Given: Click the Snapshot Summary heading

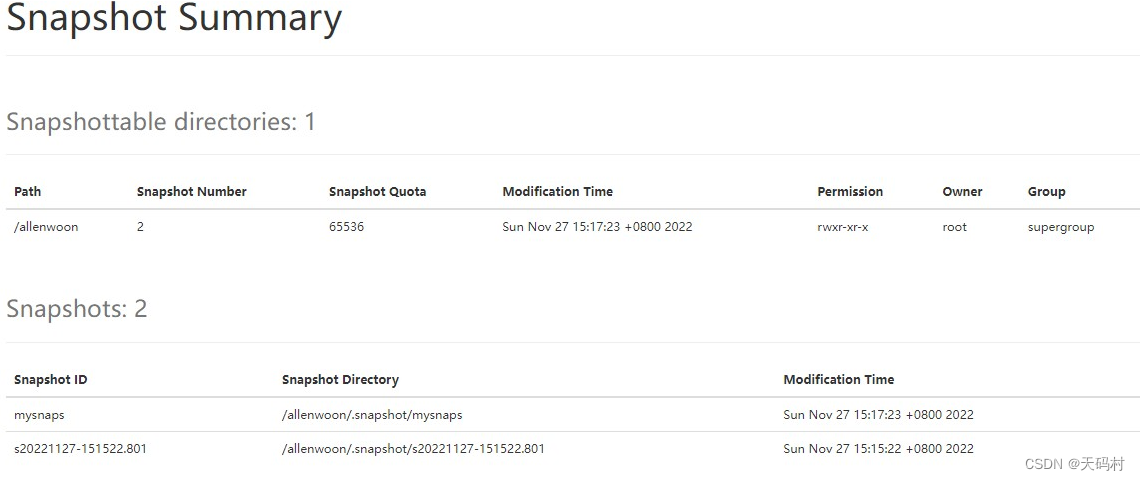Looking at the screenshot, I should tap(174, 19).
